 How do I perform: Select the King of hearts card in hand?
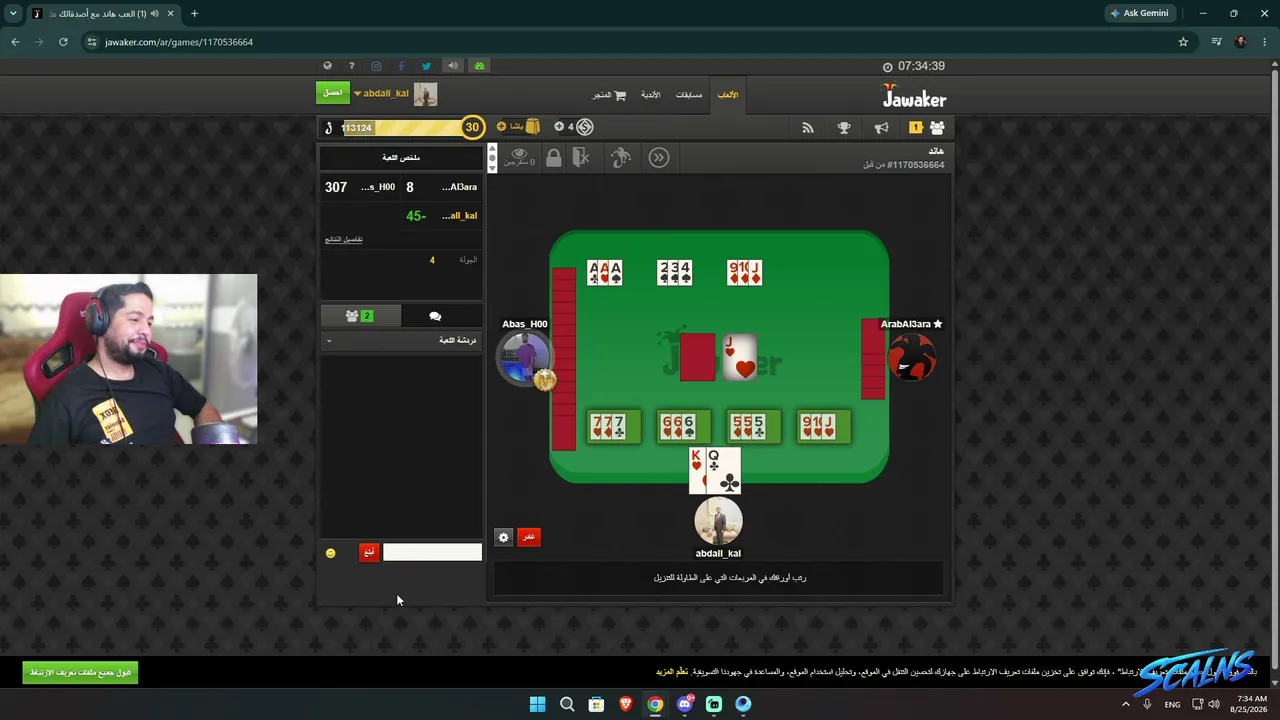[697, 471]
